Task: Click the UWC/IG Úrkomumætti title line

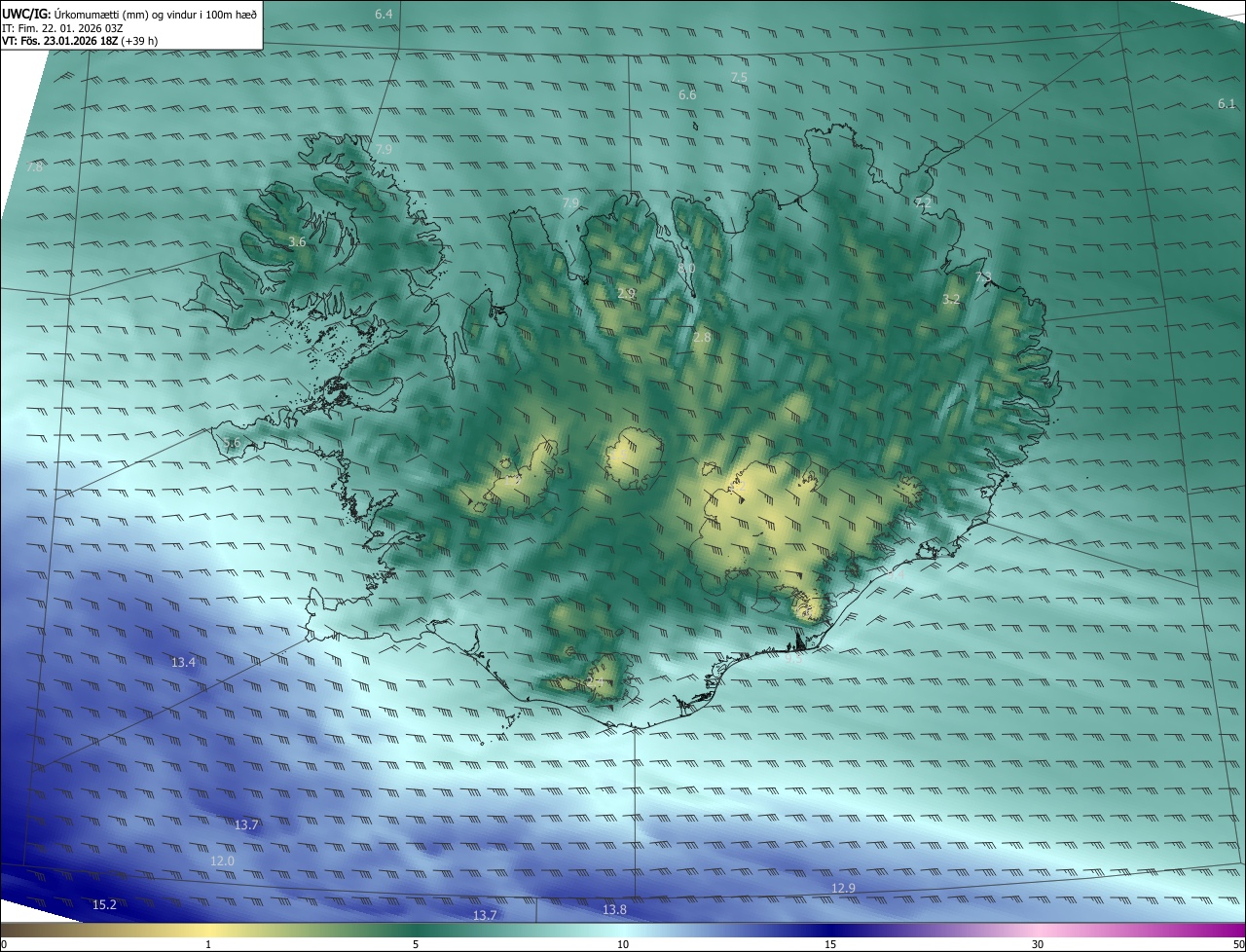Action: (129, 14)
